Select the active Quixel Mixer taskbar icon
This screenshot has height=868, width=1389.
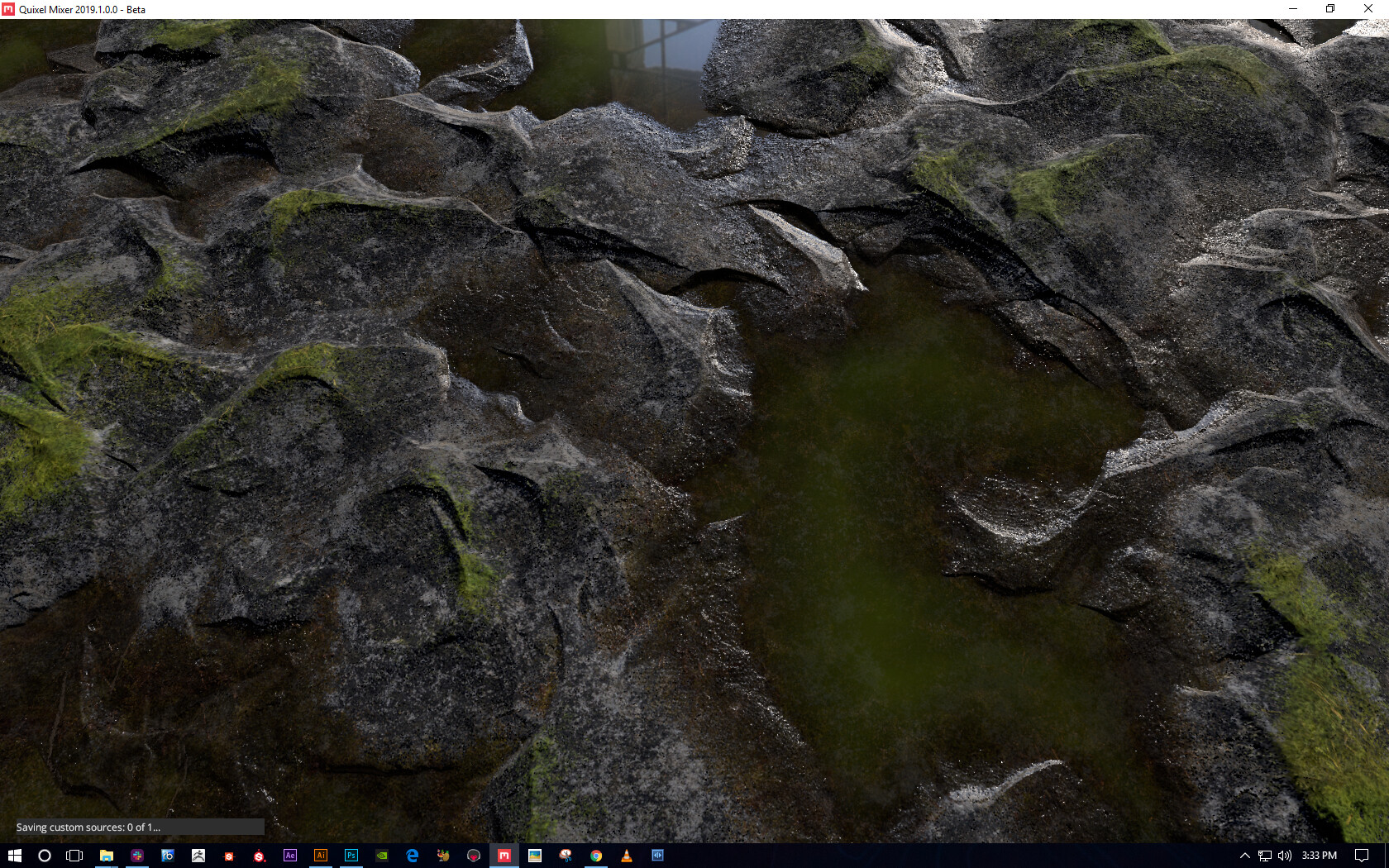click(x=504, y=856)
